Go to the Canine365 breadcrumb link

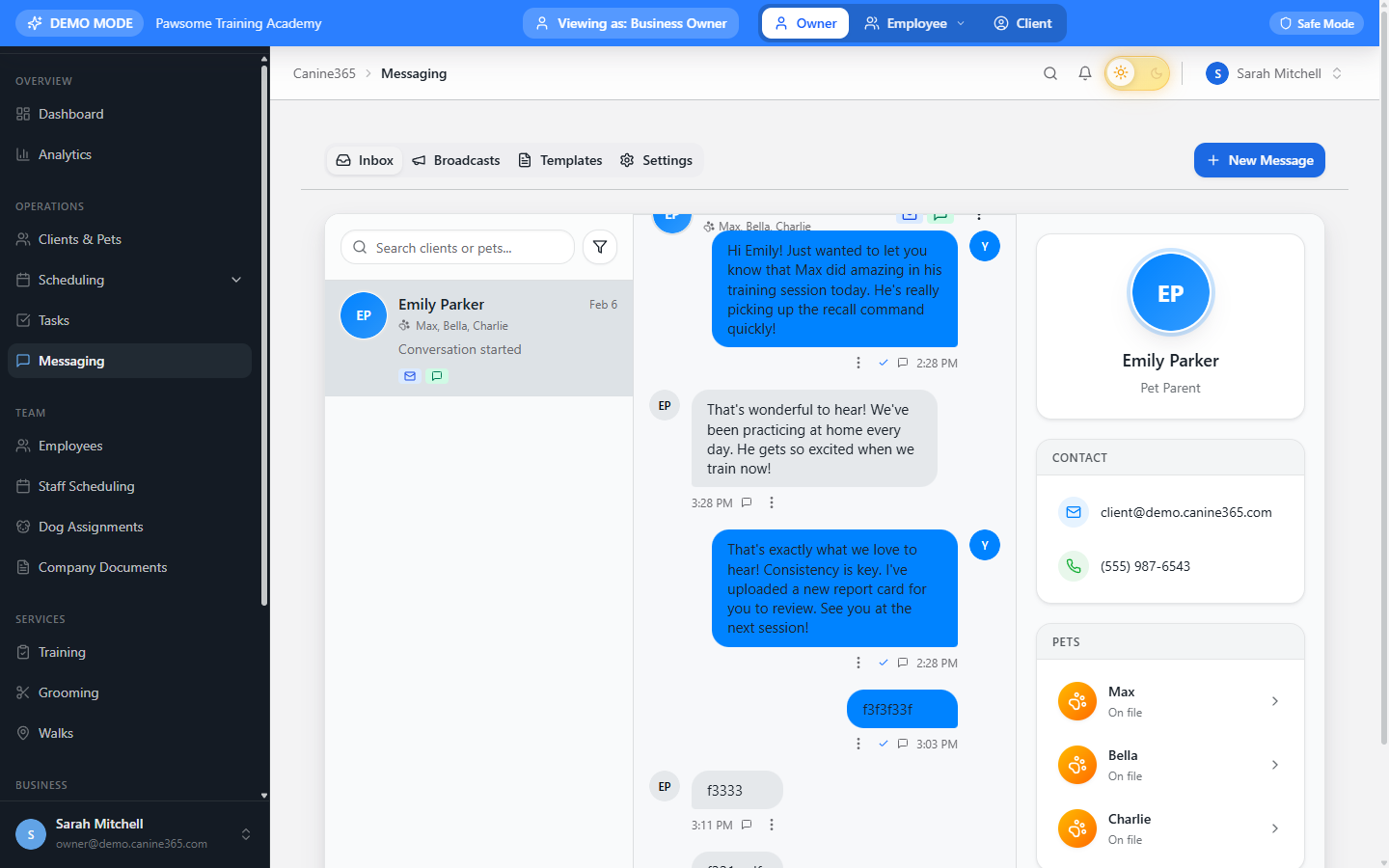coord(324,73)
